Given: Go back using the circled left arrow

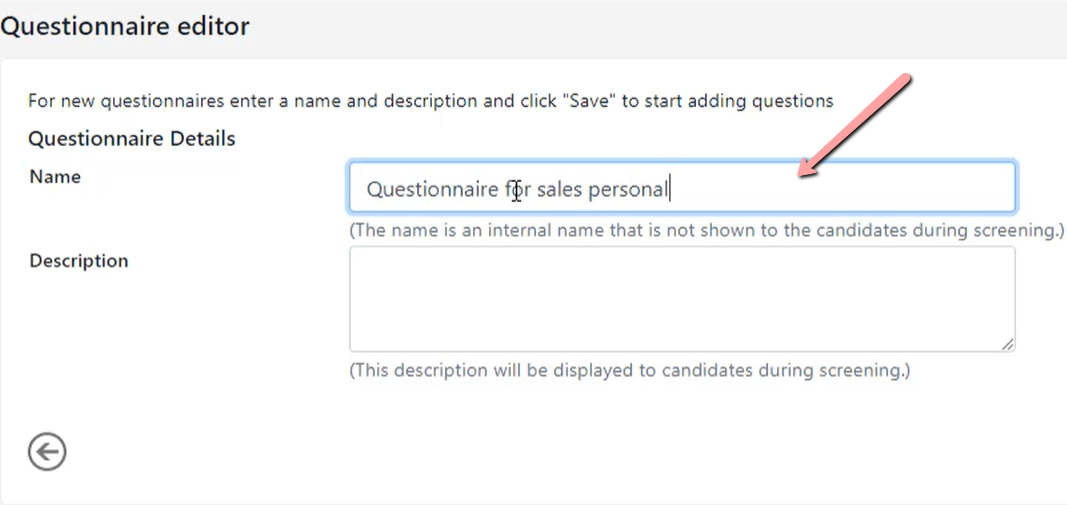Looking at the screenshot, I should pyautogui.click(x=47, y=451).
